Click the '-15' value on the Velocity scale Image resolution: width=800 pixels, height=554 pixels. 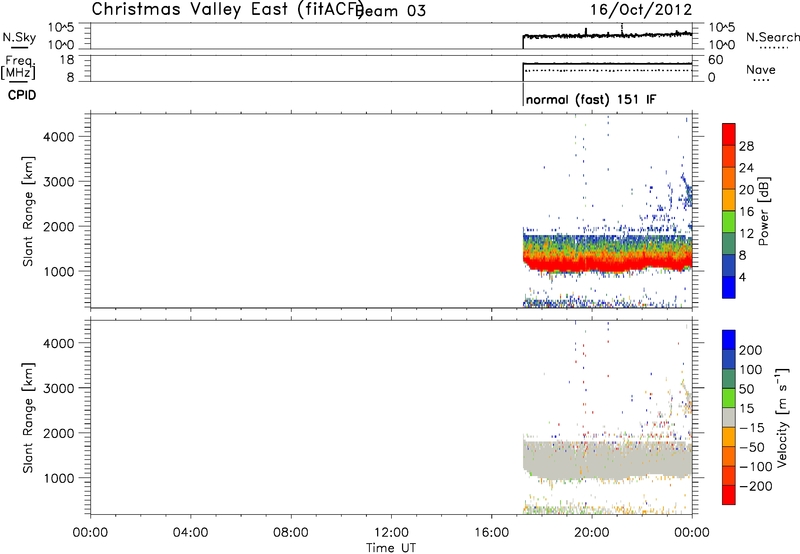752,427
